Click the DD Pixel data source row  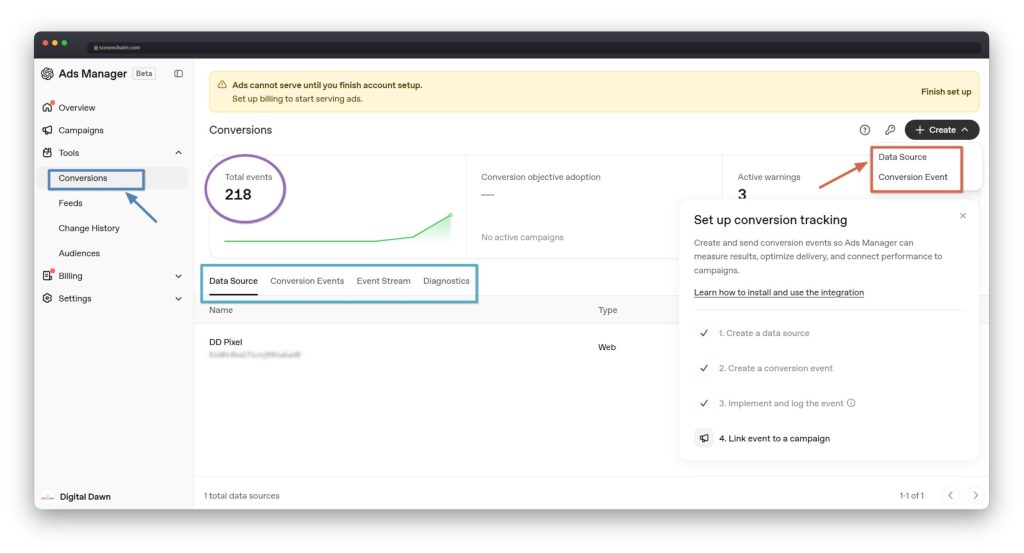pos(444,347)
